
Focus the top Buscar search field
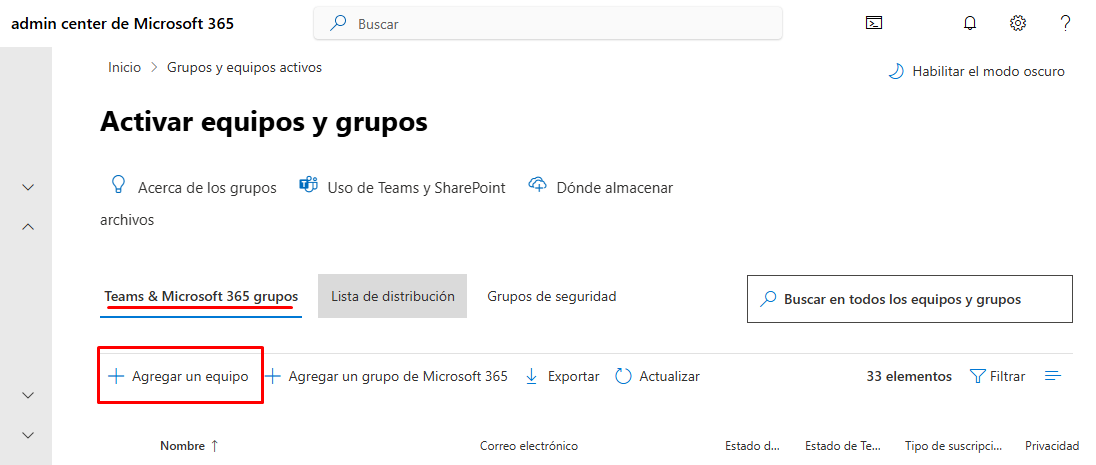[x=548, y=23]
